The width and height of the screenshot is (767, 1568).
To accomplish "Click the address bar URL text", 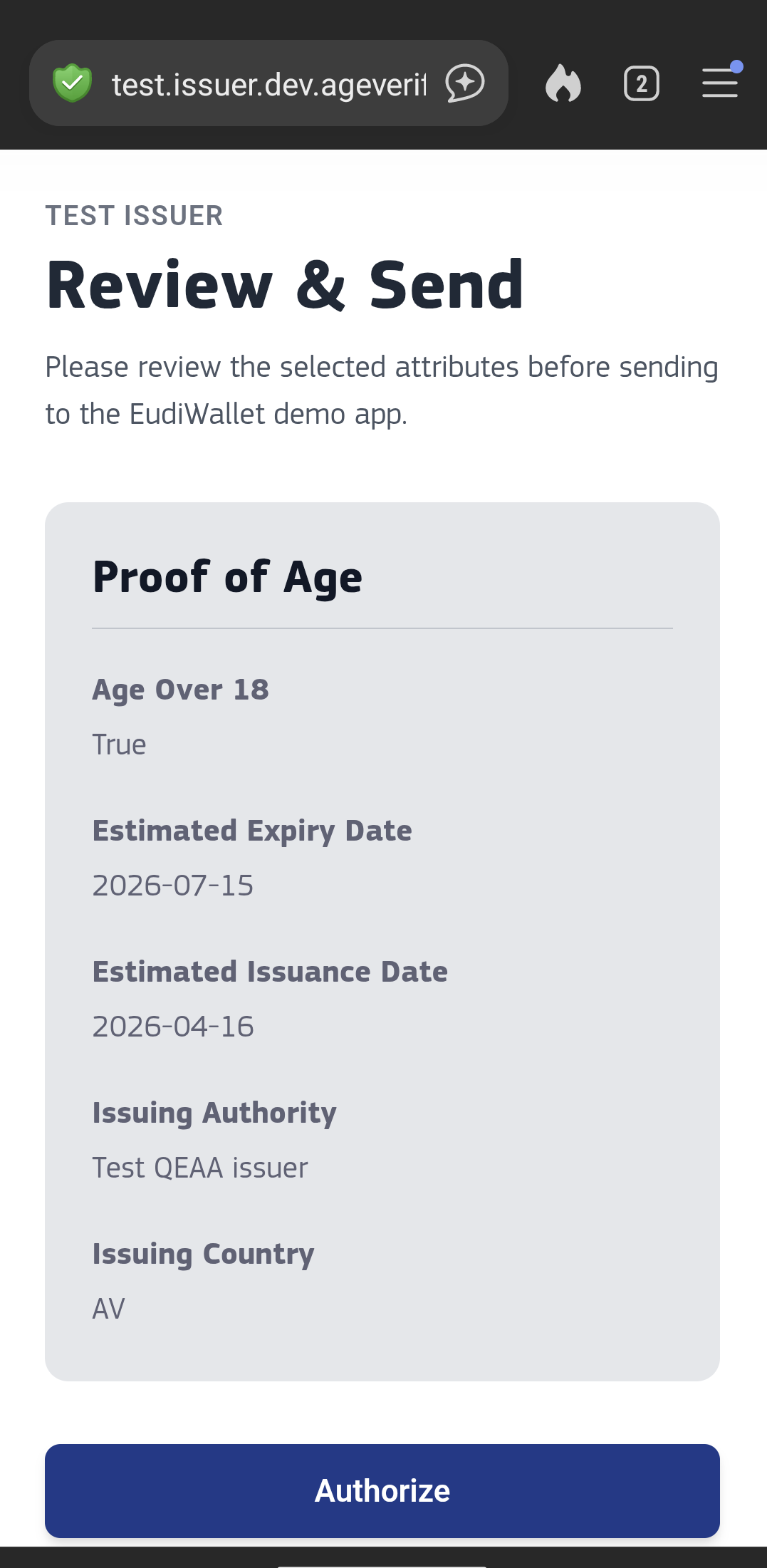I will [x=269, y=85].
